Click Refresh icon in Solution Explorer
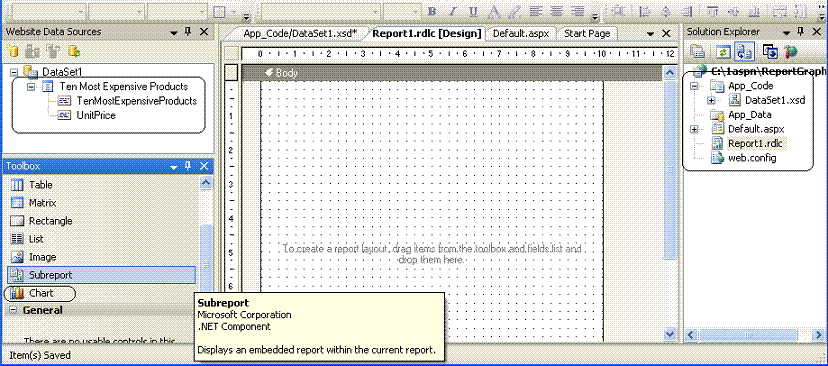The image size is (828, 366). tap(722, 52)
